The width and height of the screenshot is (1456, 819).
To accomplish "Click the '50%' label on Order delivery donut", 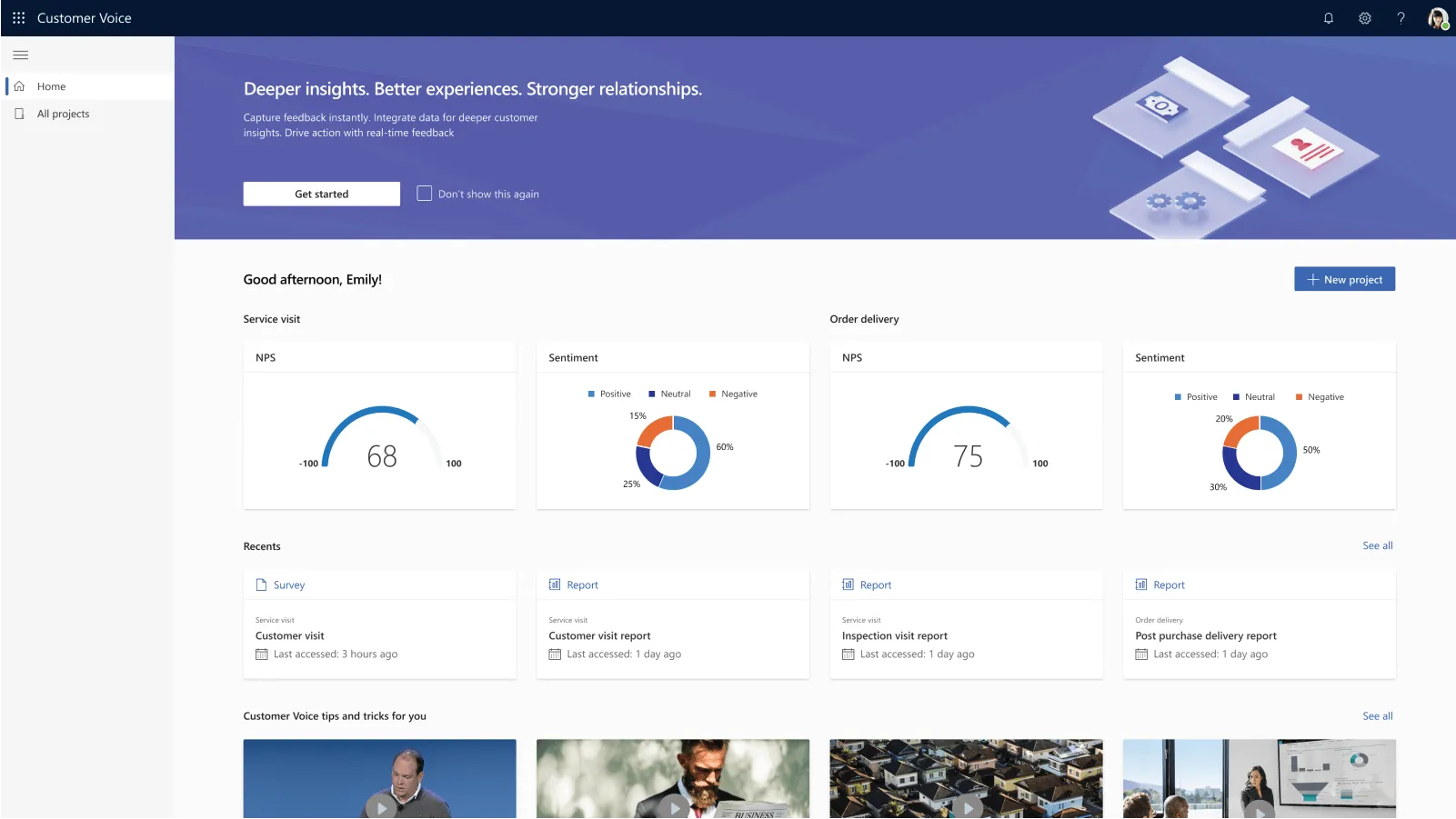I will click(1311, 450).
